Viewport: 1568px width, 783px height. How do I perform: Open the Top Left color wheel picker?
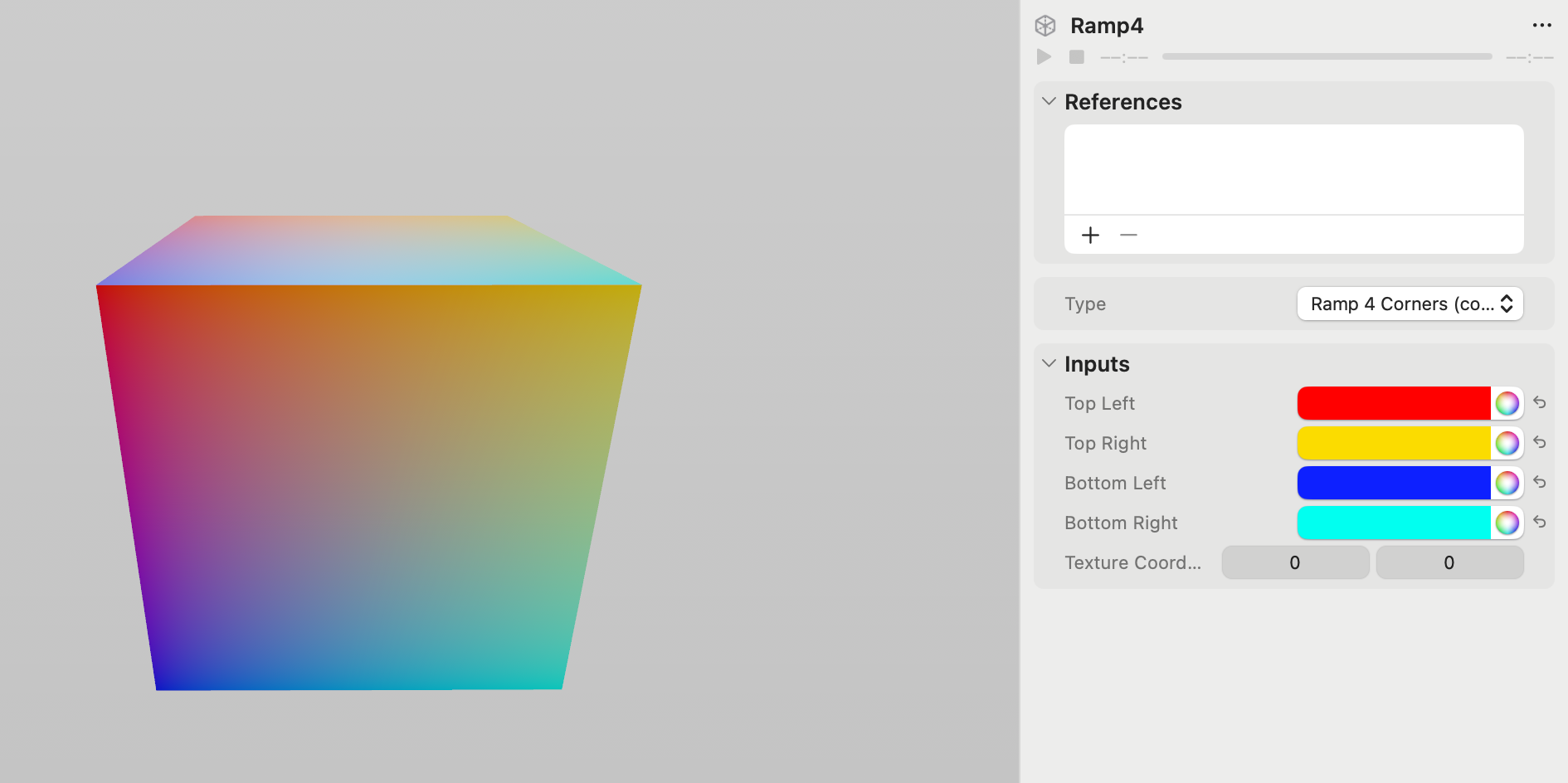[1507, 403]
